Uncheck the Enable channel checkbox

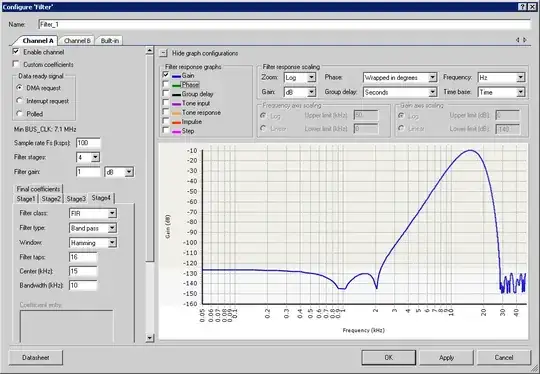tap(16, 52)
